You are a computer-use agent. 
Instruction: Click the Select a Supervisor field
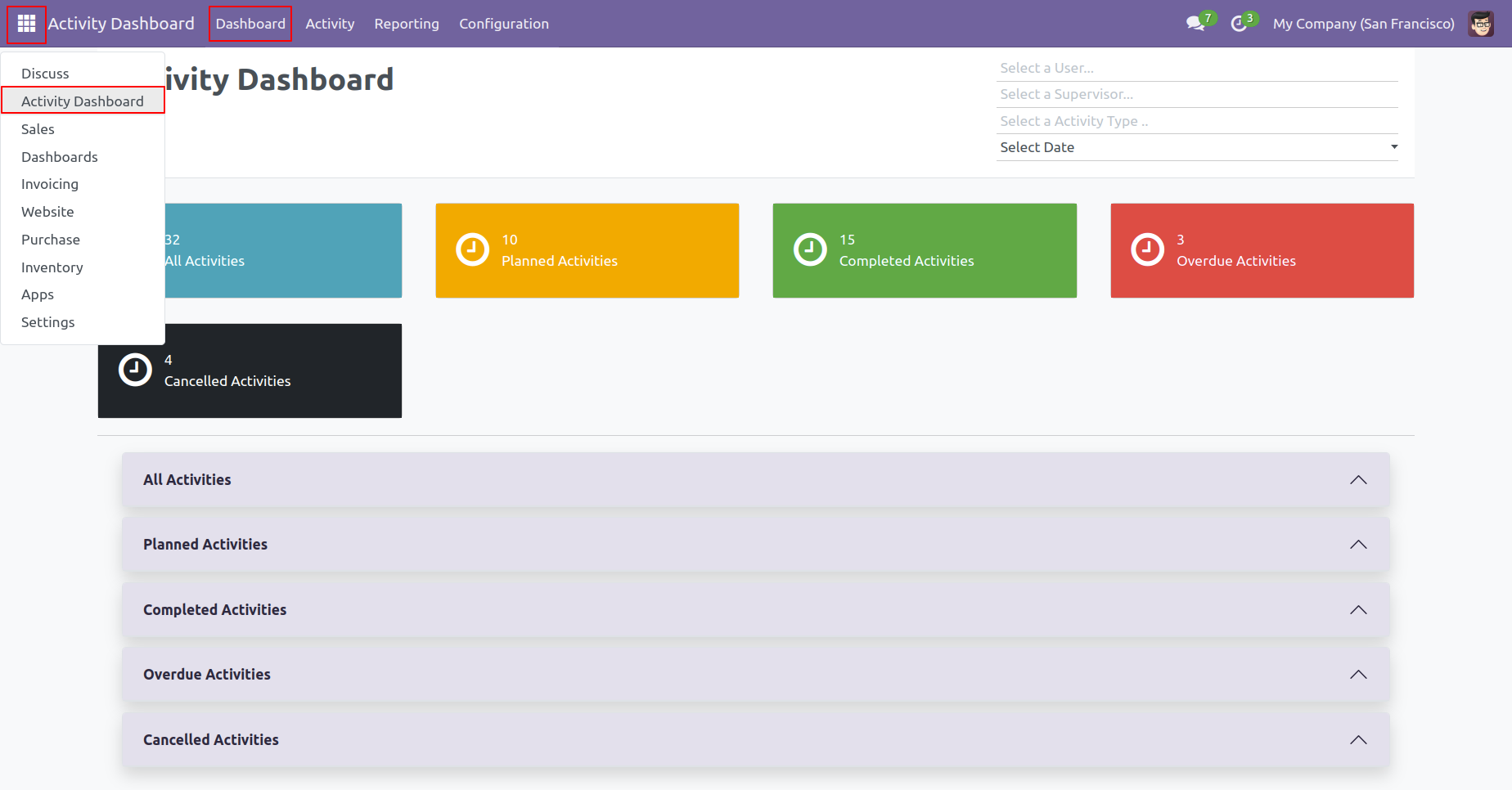(1197, 94)
